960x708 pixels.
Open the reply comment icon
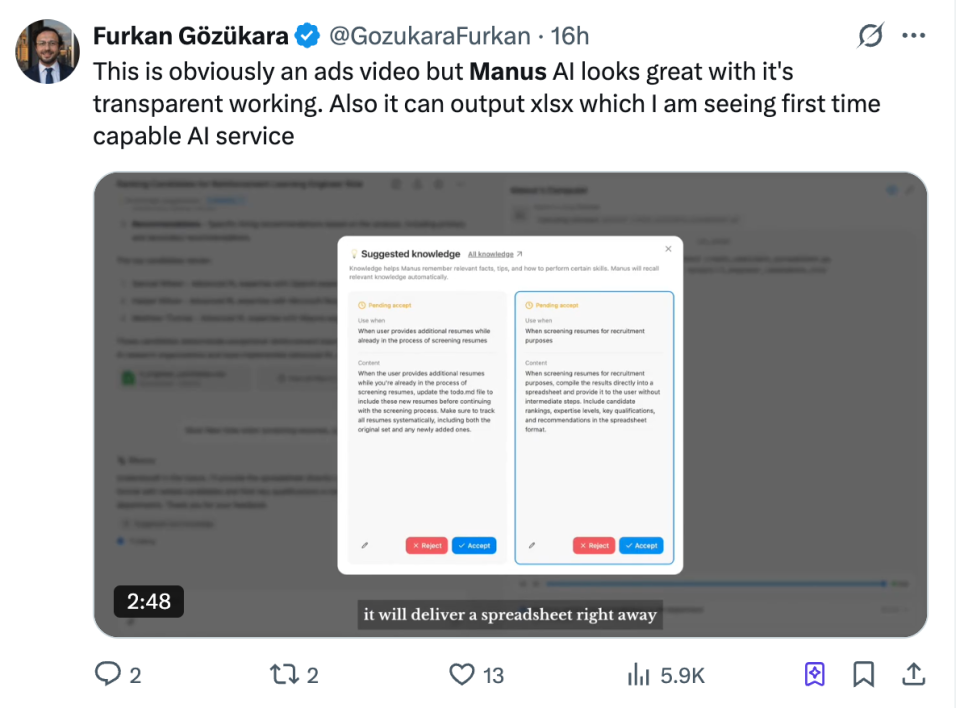[108, 675]
